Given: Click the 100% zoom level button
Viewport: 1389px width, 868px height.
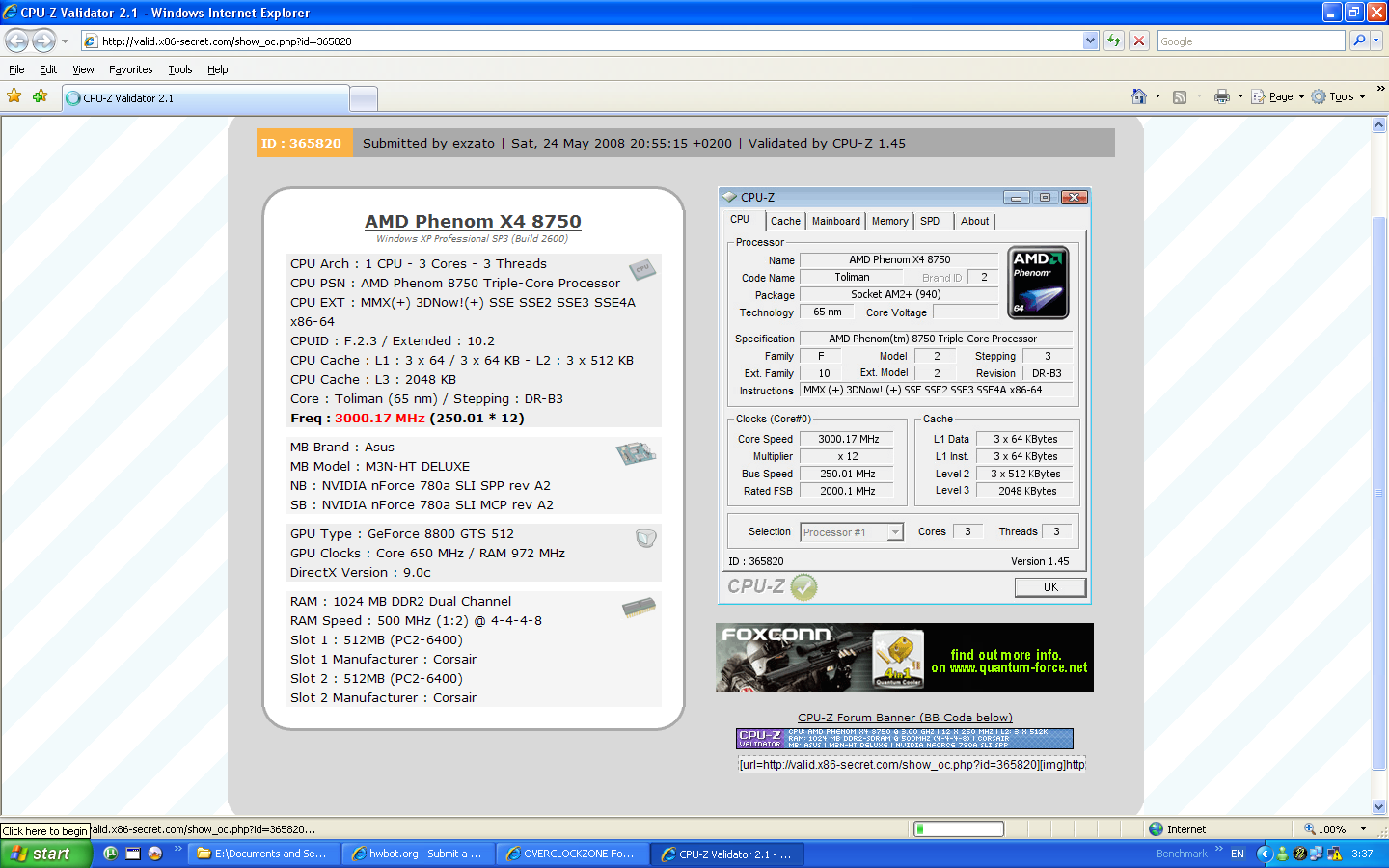Looking at the screenshot, I should click(x=1324, y=828).
